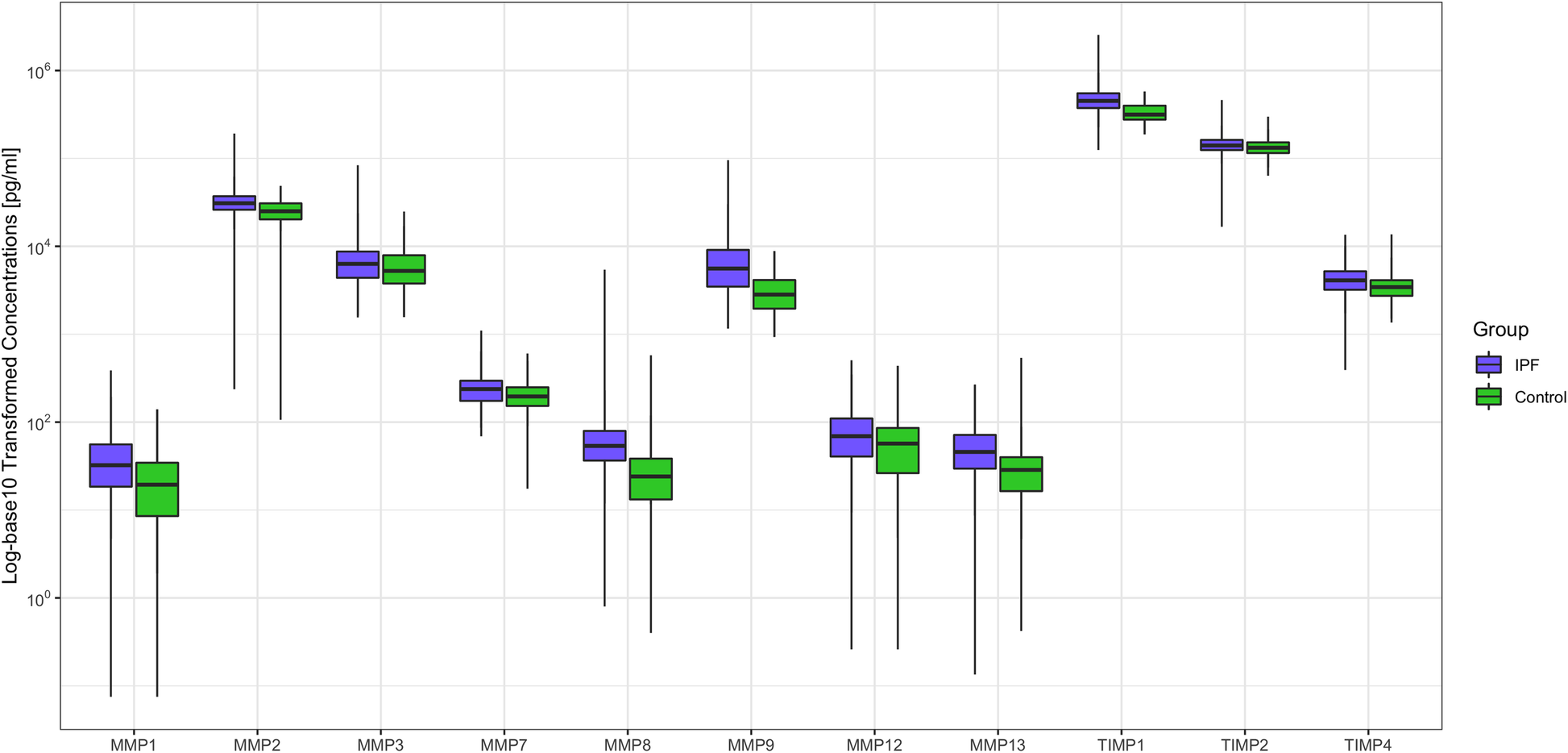This screenshot has width=1568, height=753.
Task: Select the purple IPF box for MMP9
Action: 728,268
